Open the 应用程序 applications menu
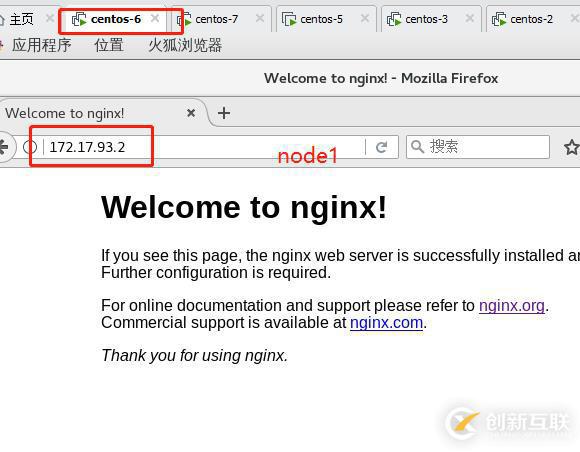The height and width of the screenshot is (452, 580). (41, 45)
